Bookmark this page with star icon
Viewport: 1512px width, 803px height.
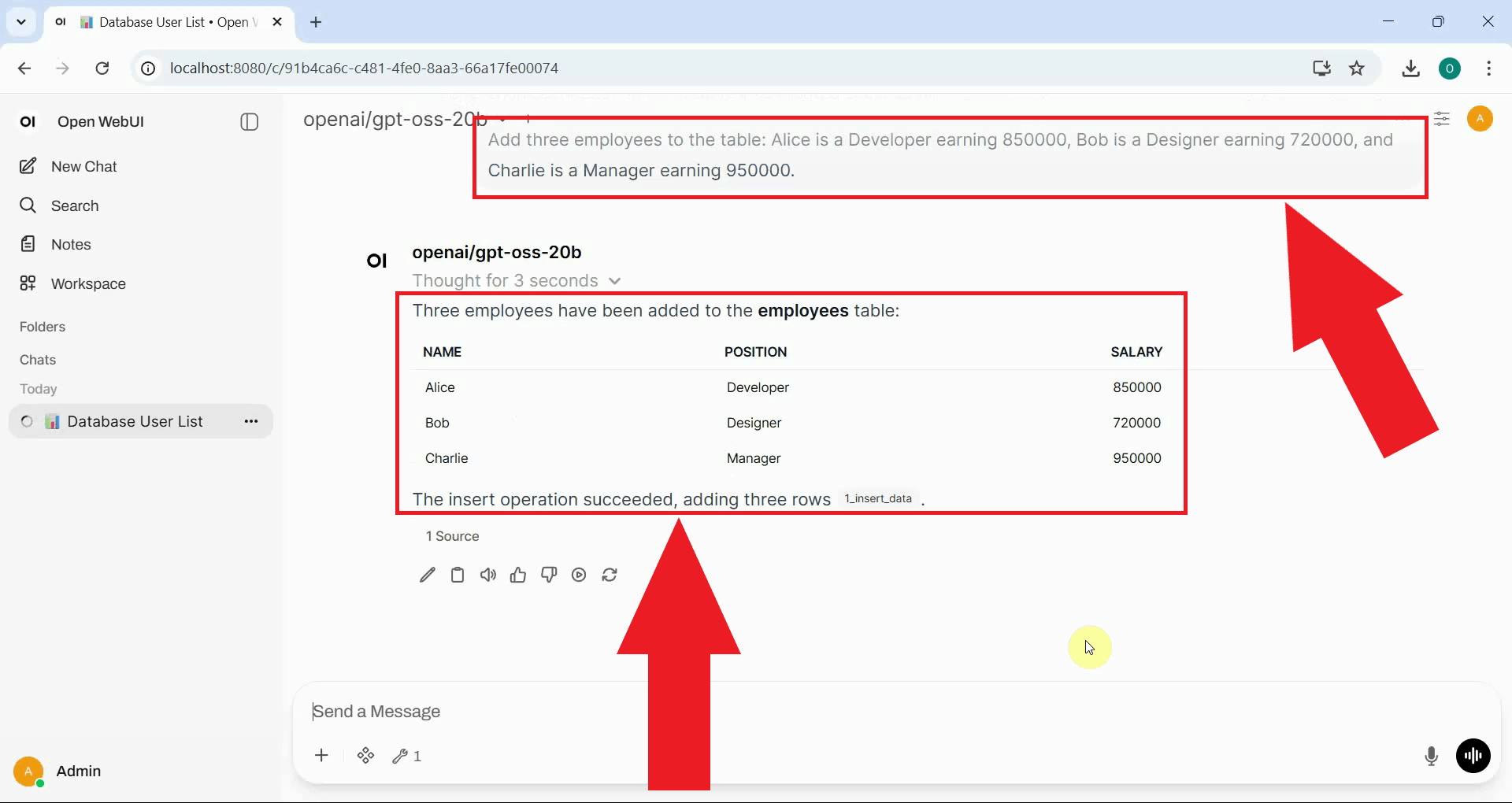[1357, 68]
